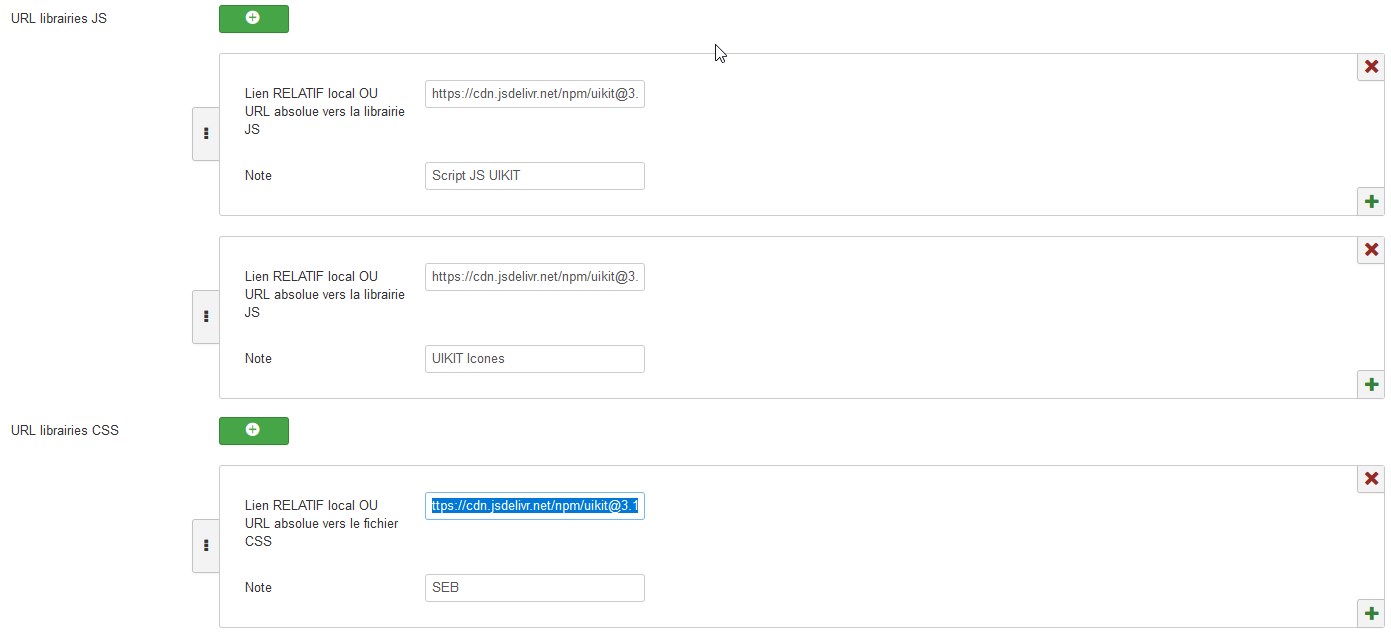This screenshot has width=1391, height=636.
Task: Remove the UIKIT Icones entry
Action: tap(1371, 250)
